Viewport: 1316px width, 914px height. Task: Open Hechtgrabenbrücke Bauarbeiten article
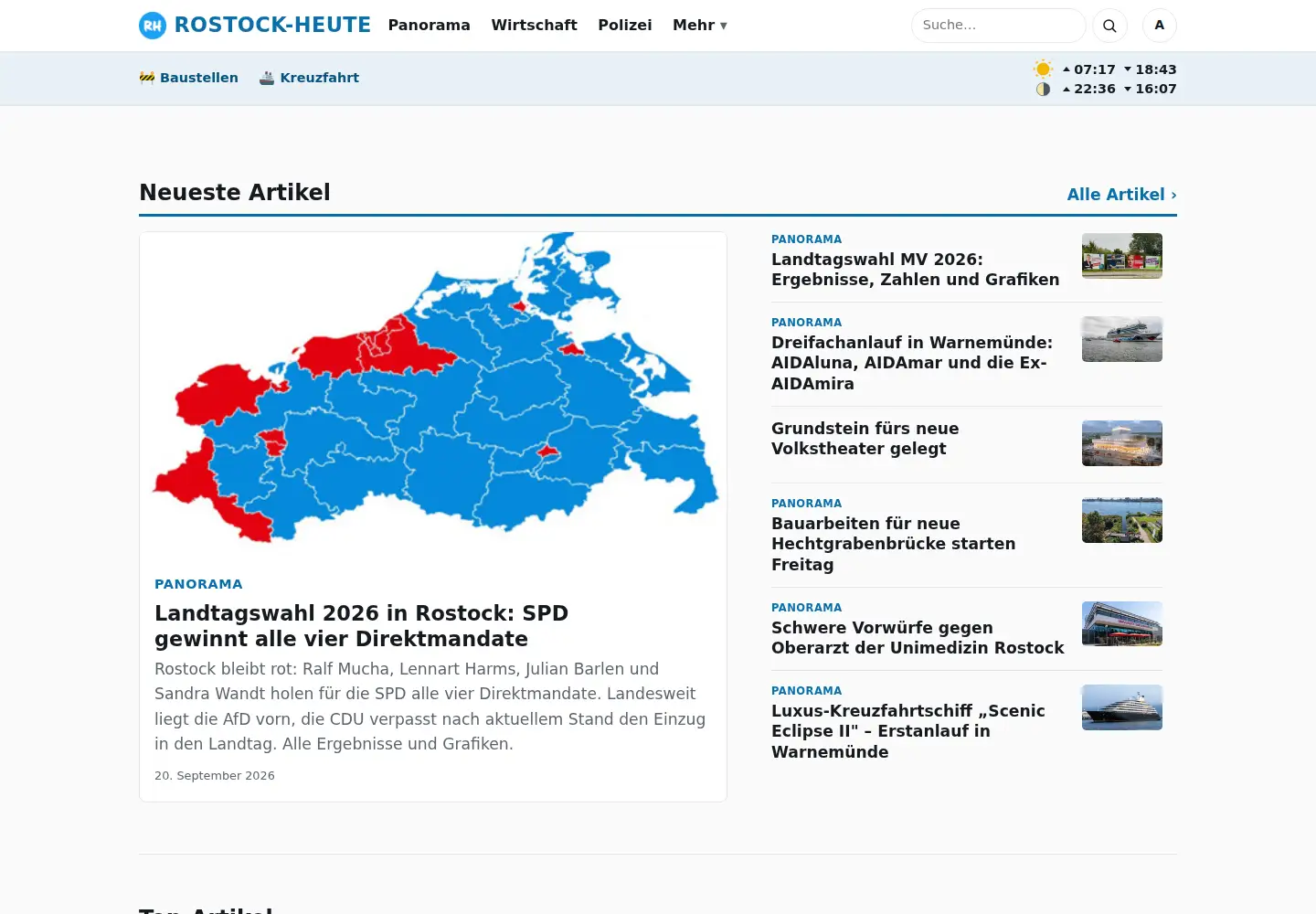893,544
